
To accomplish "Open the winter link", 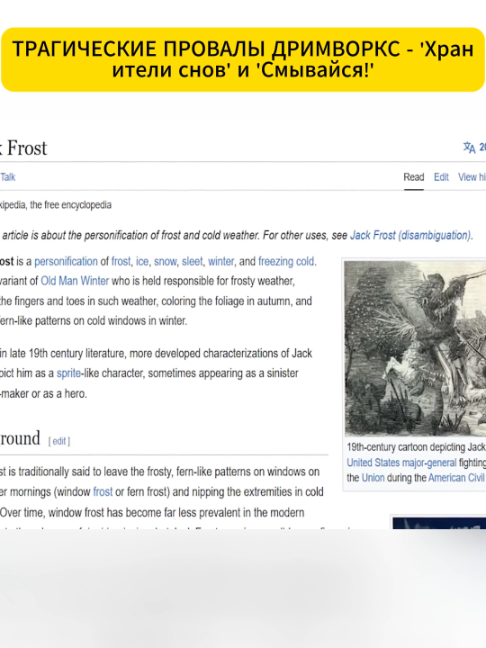I will (221, 262).
